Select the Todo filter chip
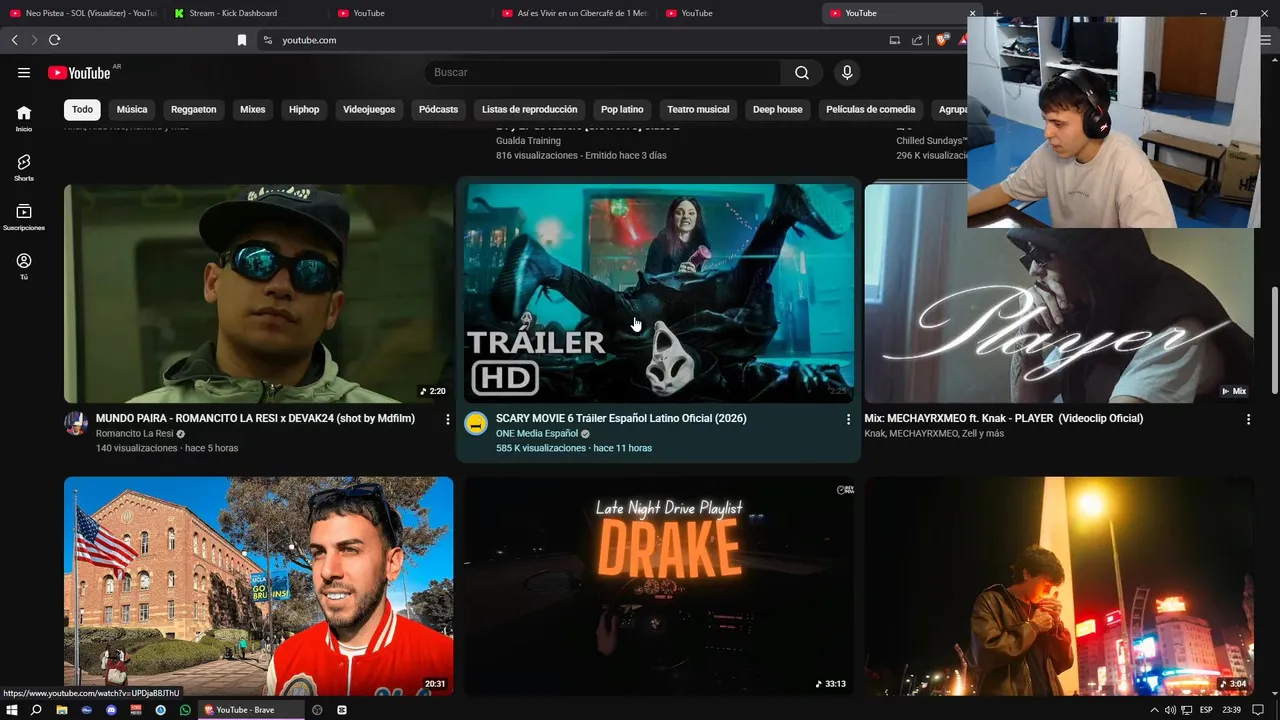This screenshot has height=720, width=1280. coord(82,109)
